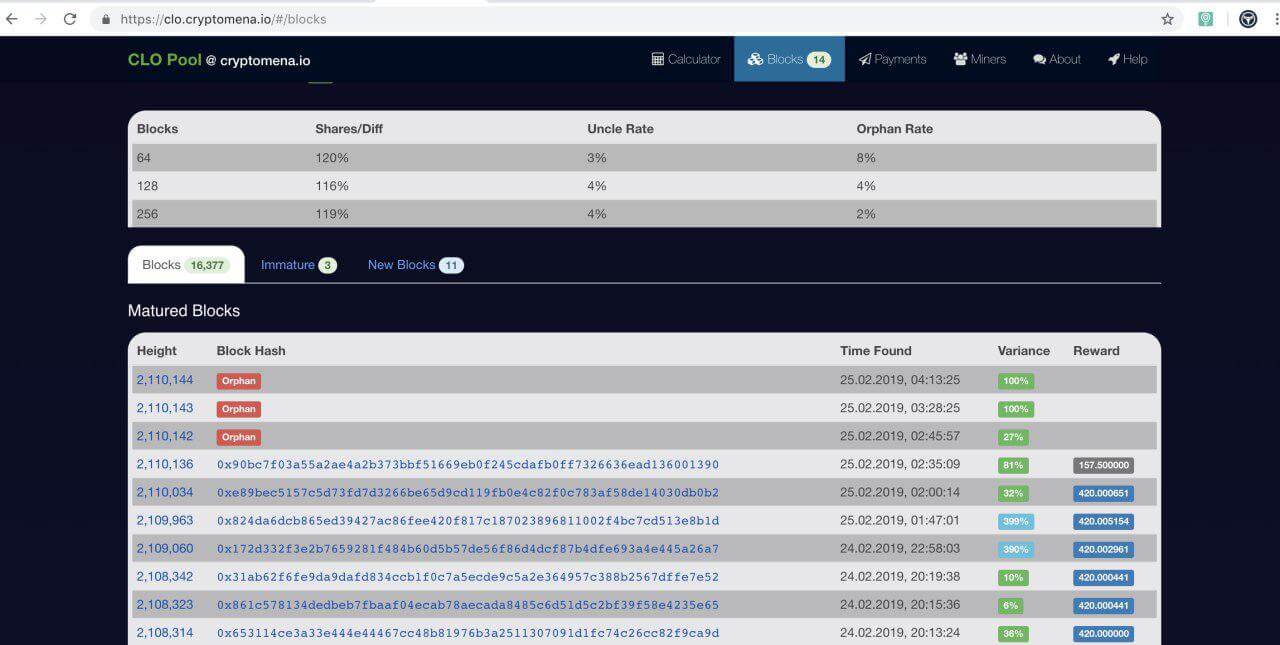Image resolution: width=1280 pixels, height=645 pixels.
Task: Open the About page
Action: 1057,59
